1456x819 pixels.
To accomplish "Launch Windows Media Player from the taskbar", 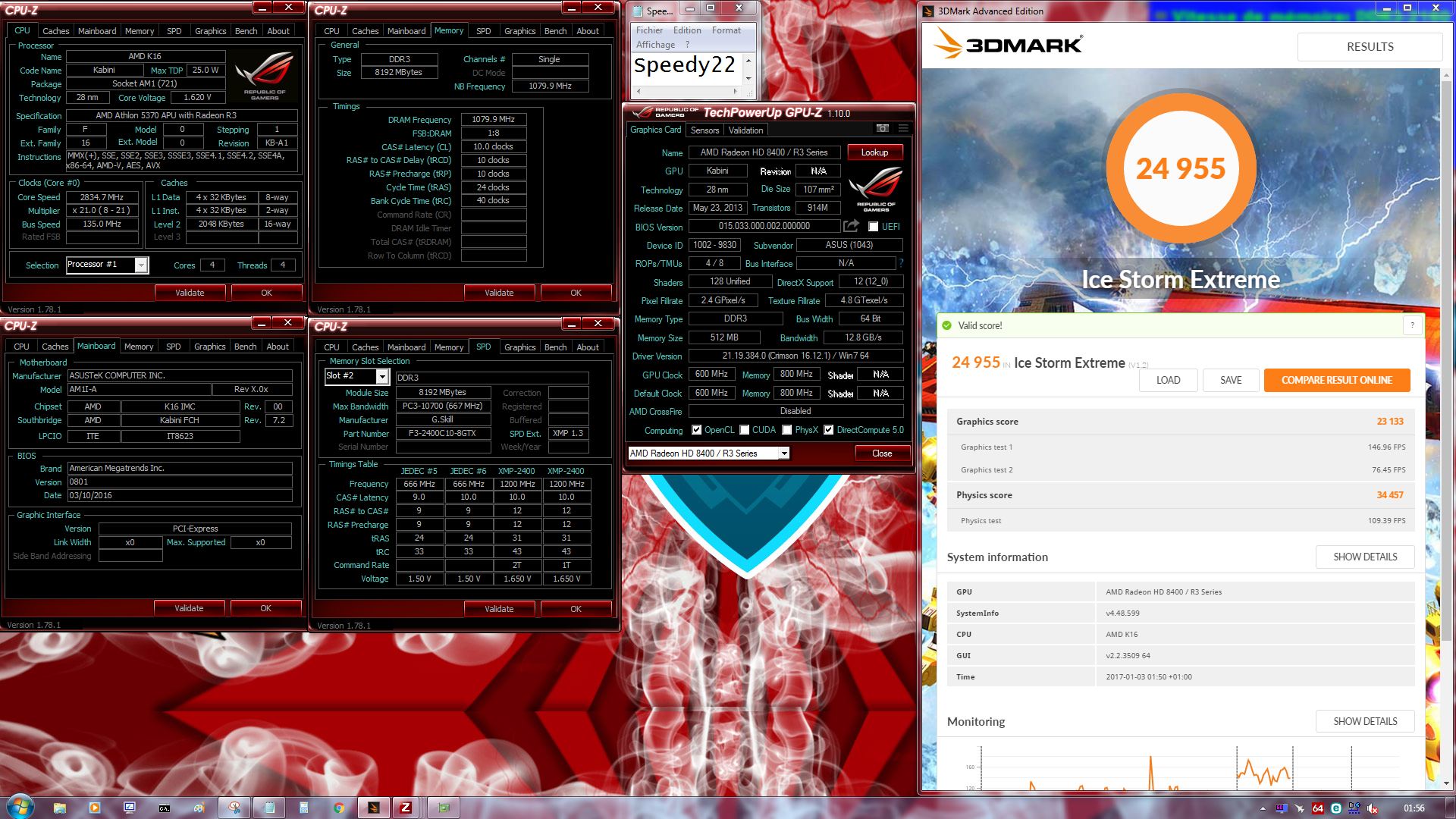I will pyautogui.click(x=95, y=808).
